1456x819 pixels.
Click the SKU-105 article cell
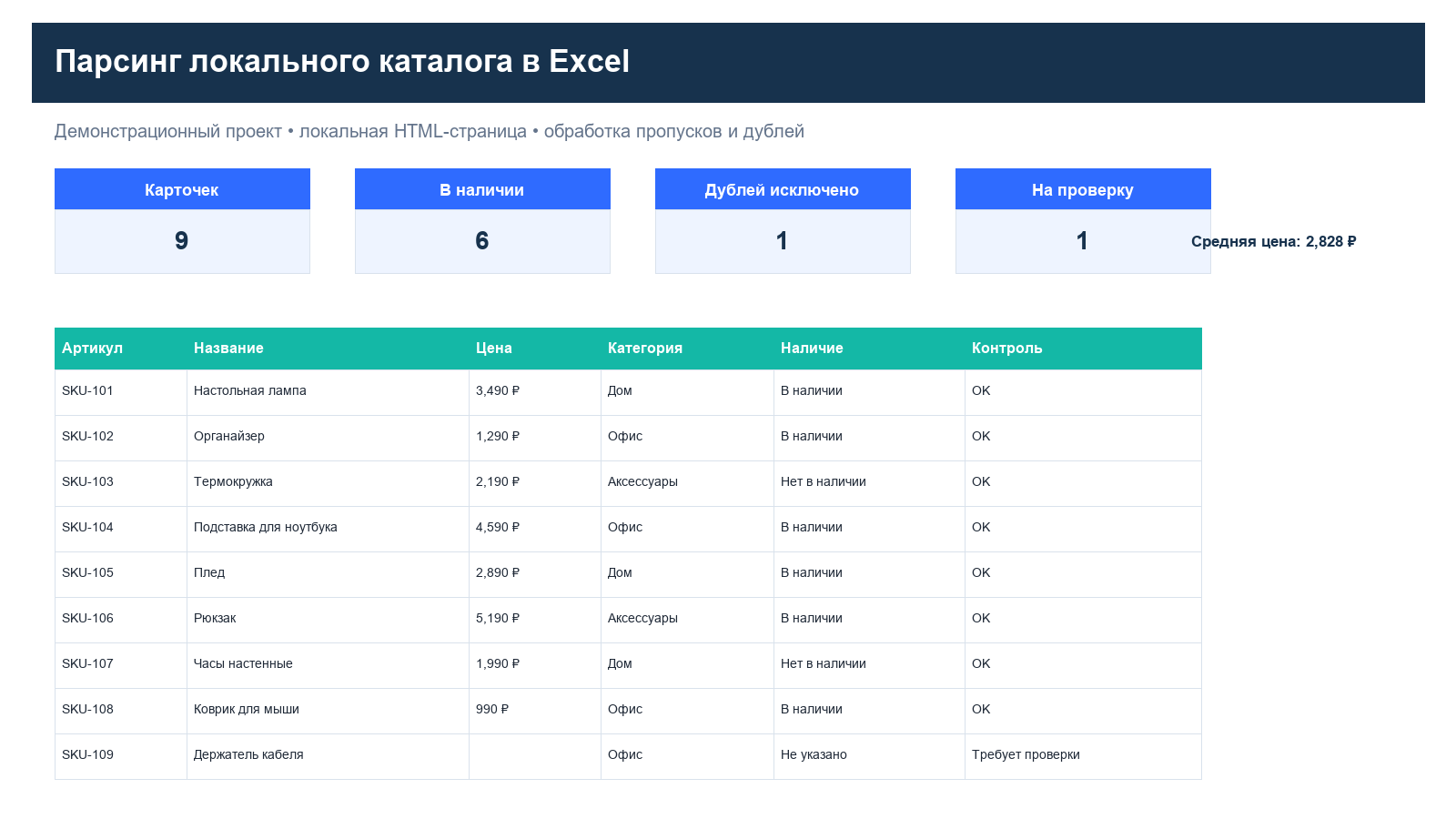click(121, 574)
